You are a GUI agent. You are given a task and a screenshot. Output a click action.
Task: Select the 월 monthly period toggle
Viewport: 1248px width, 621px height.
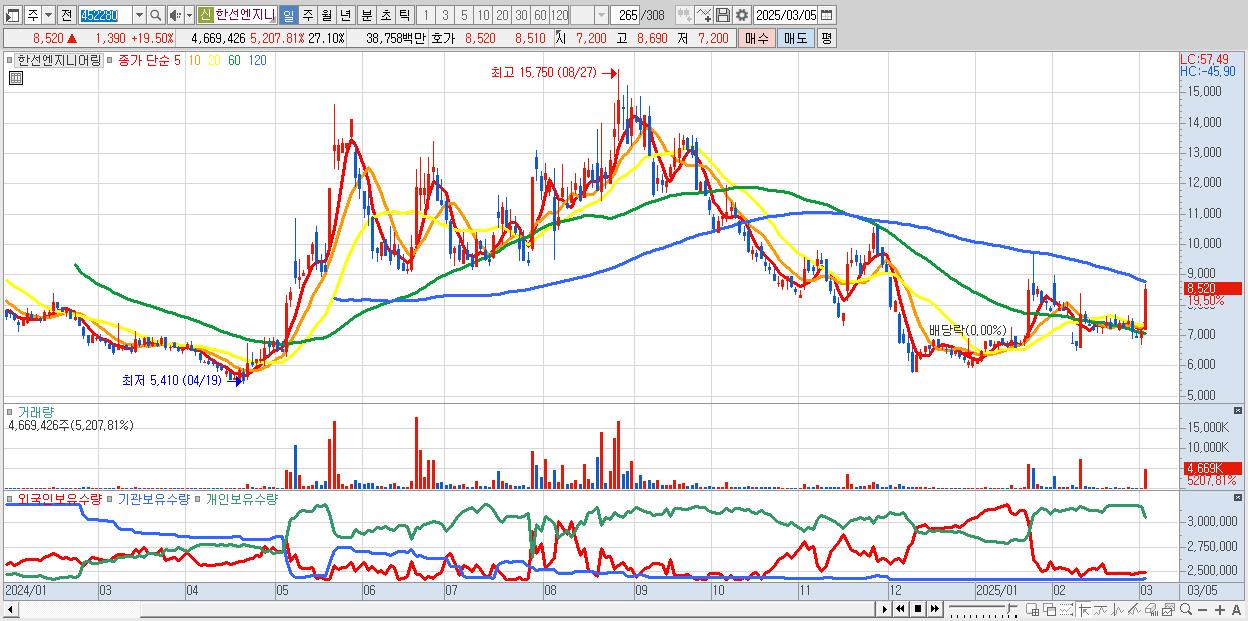pos(326,15)
